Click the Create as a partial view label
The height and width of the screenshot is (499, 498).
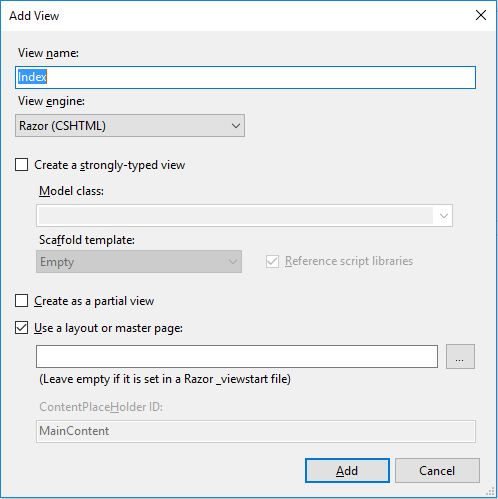coord(94,301)
